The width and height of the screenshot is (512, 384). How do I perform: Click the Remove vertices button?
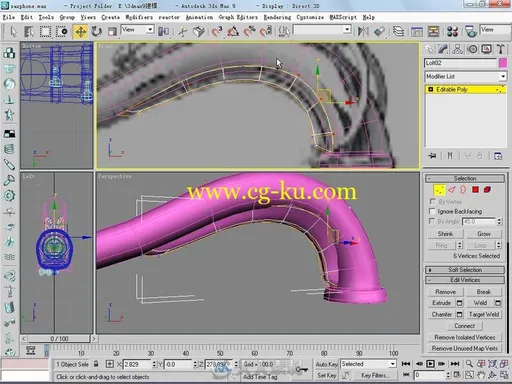pos(445,292)
